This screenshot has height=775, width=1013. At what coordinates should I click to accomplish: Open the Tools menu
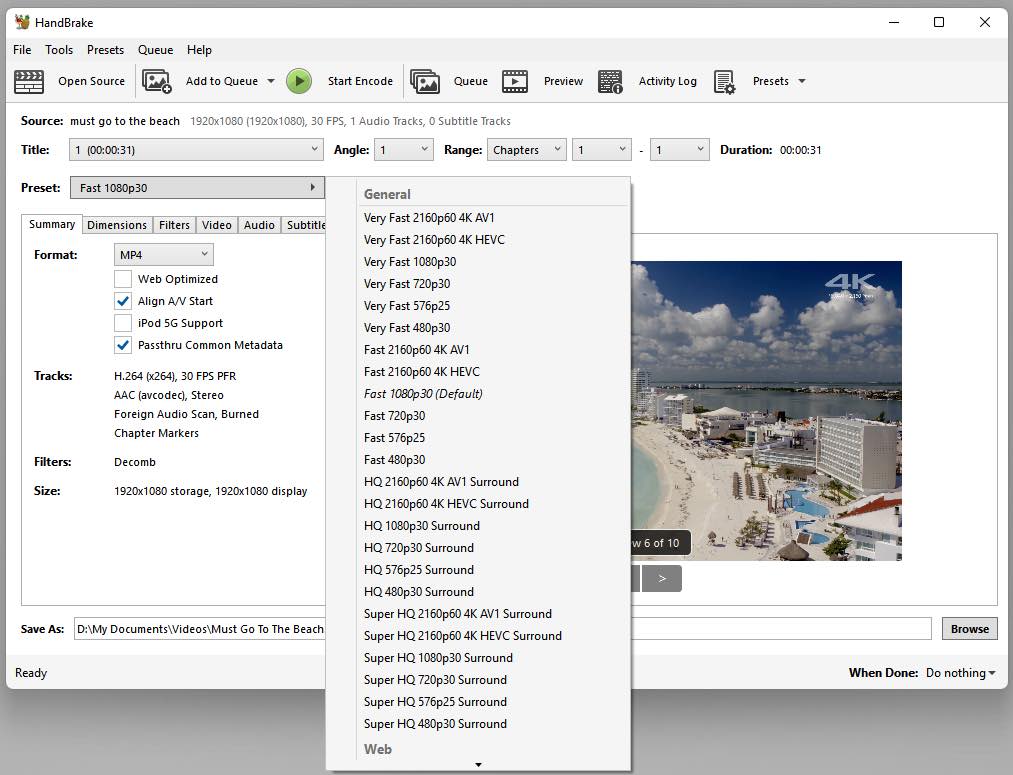coord(59,49)
